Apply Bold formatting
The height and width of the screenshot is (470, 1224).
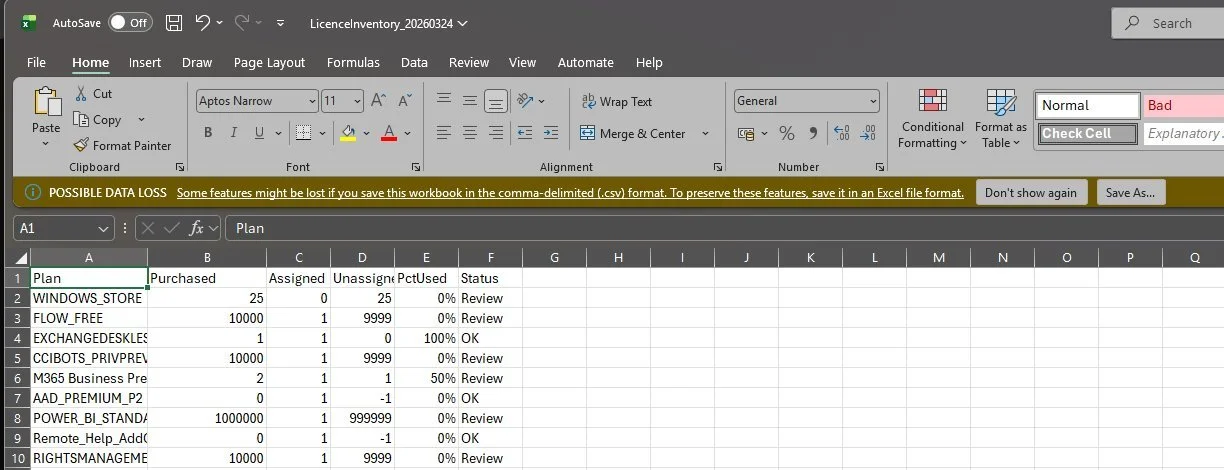point(208,133)
